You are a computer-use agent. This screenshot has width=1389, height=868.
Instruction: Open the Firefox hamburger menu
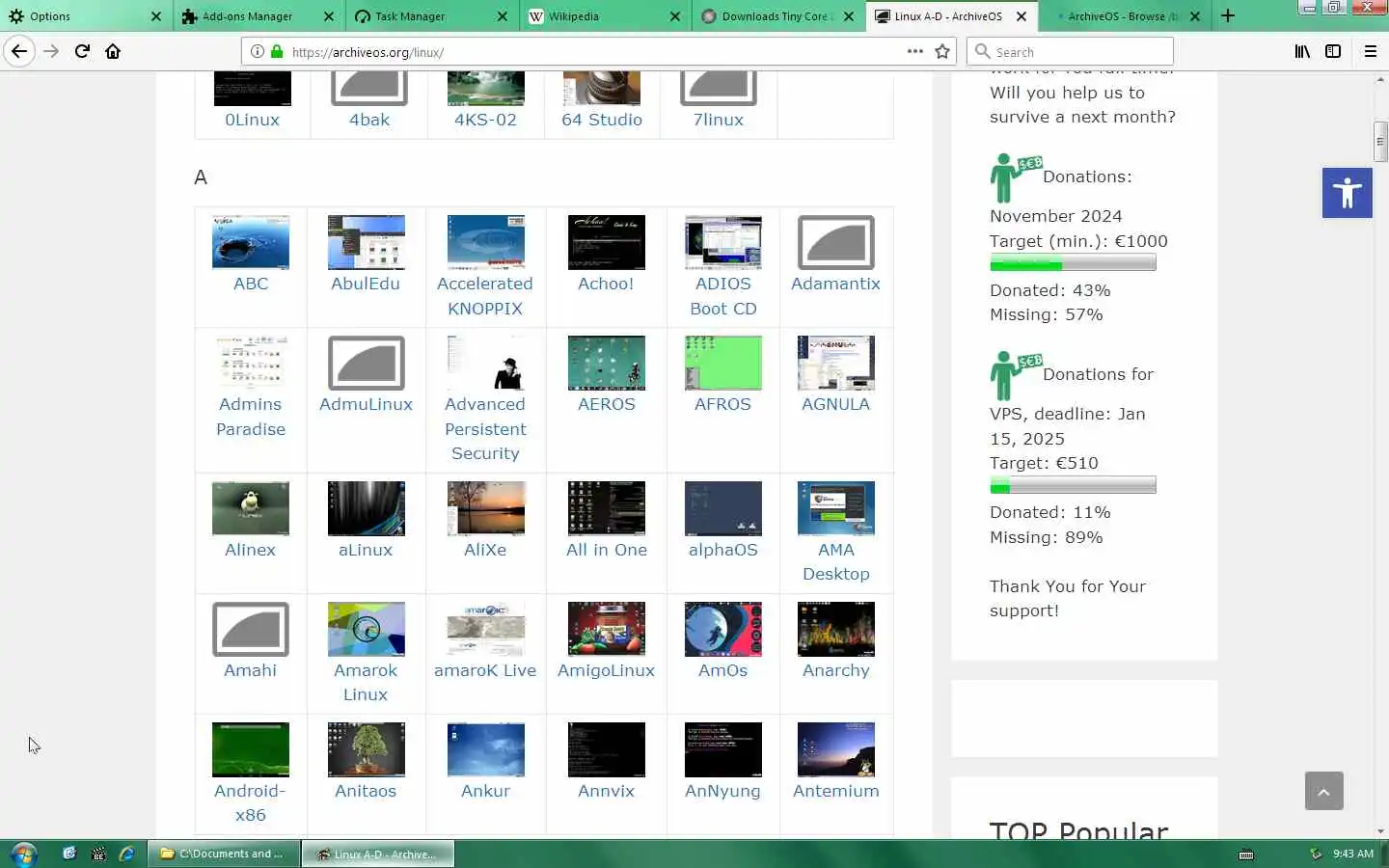tap(1370, 52)
